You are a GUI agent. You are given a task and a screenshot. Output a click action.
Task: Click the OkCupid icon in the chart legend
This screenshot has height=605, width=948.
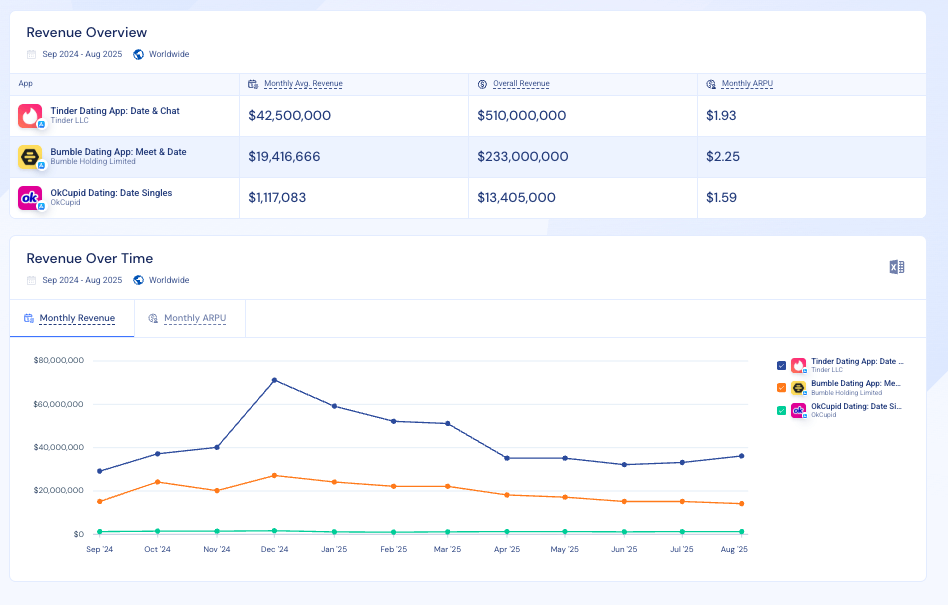[798, 410]
